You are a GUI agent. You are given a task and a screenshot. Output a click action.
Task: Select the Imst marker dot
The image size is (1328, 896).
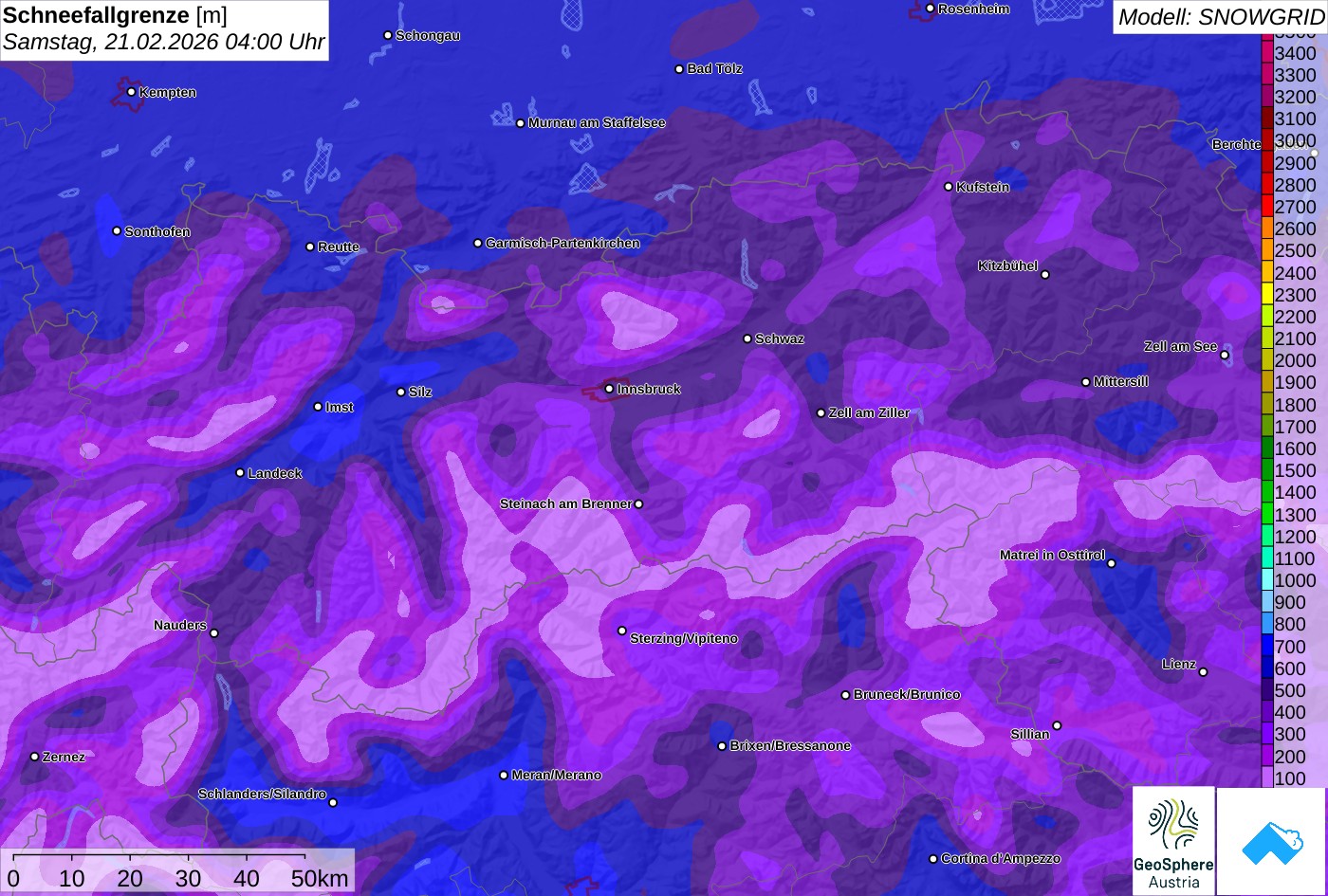pyautogui.click(x=318, y=407)
